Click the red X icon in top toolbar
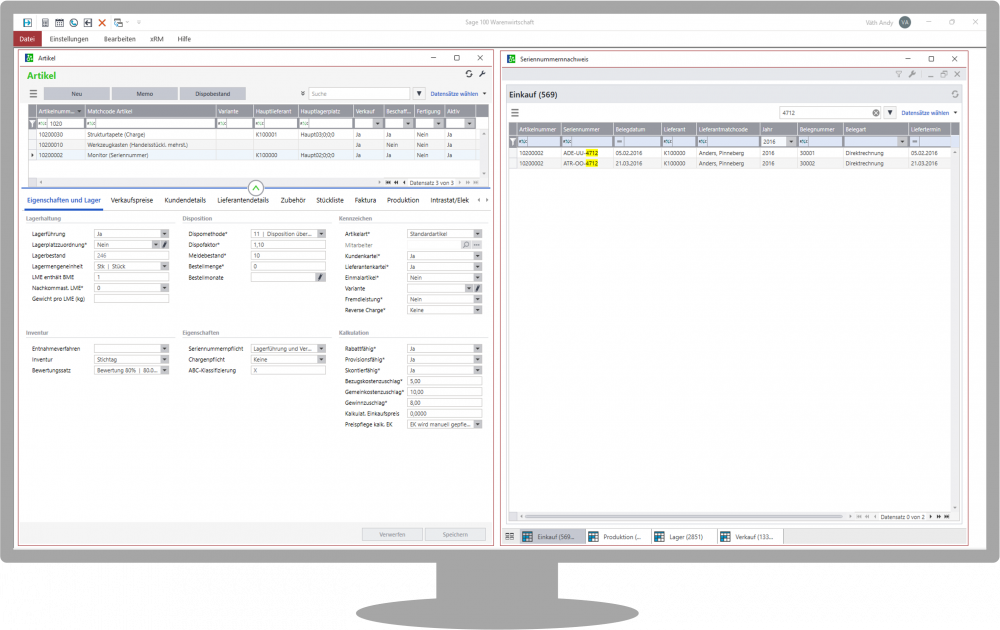 pos(102,22)
